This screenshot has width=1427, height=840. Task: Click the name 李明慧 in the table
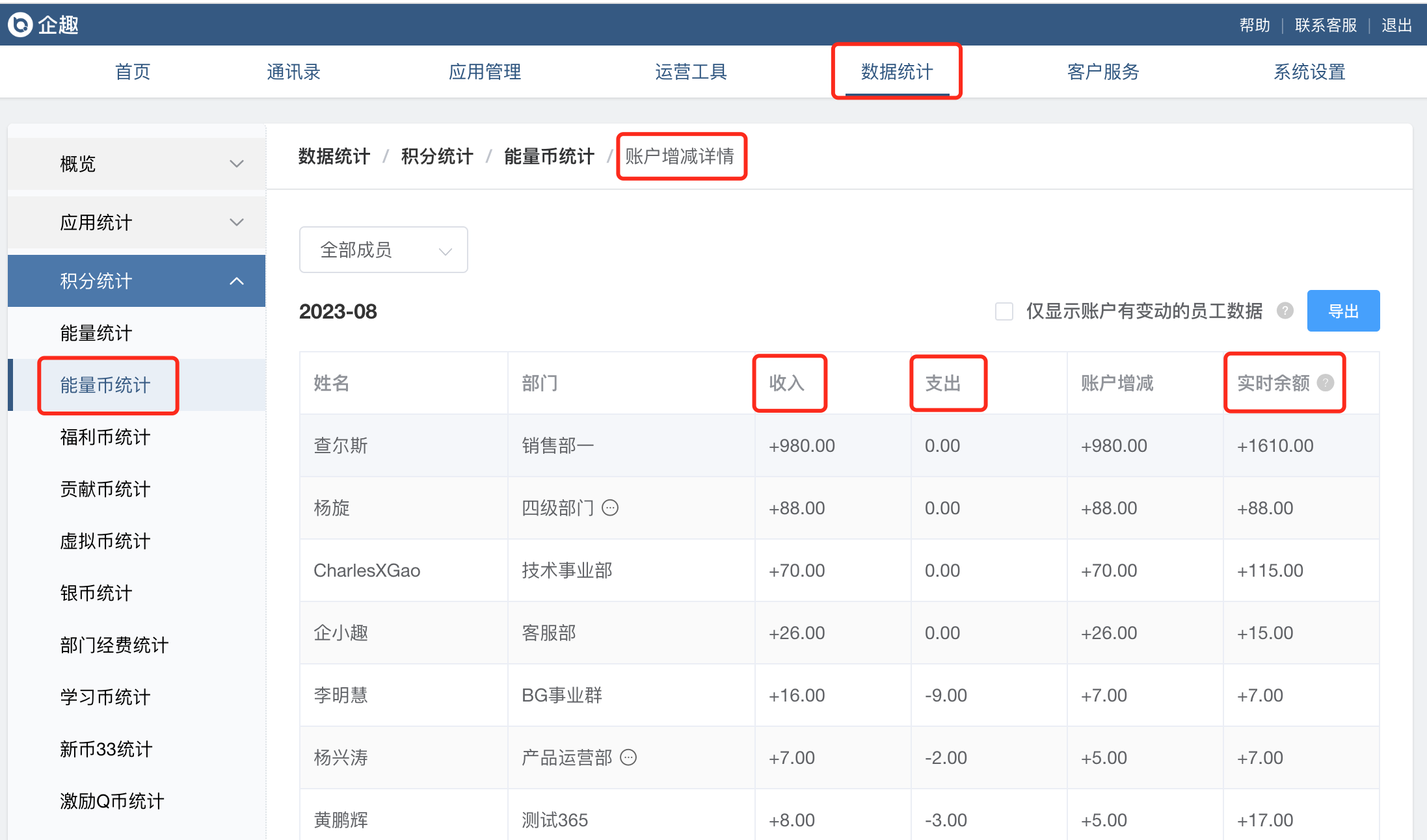[x=341, y=695]
